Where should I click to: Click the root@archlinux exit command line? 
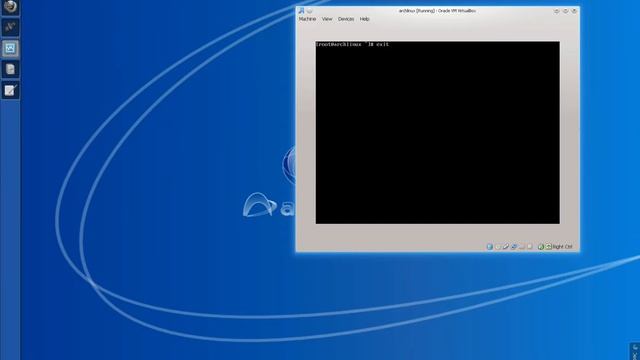click(353, 44)
